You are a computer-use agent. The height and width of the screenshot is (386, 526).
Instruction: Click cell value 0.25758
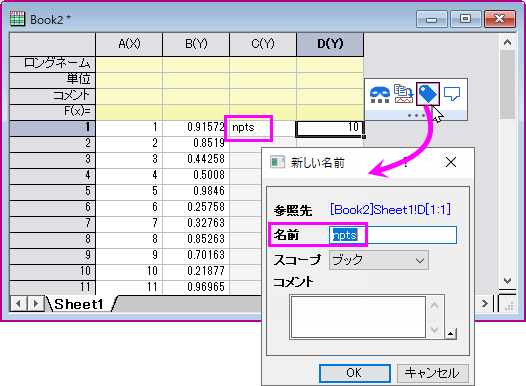coord(196,207)
